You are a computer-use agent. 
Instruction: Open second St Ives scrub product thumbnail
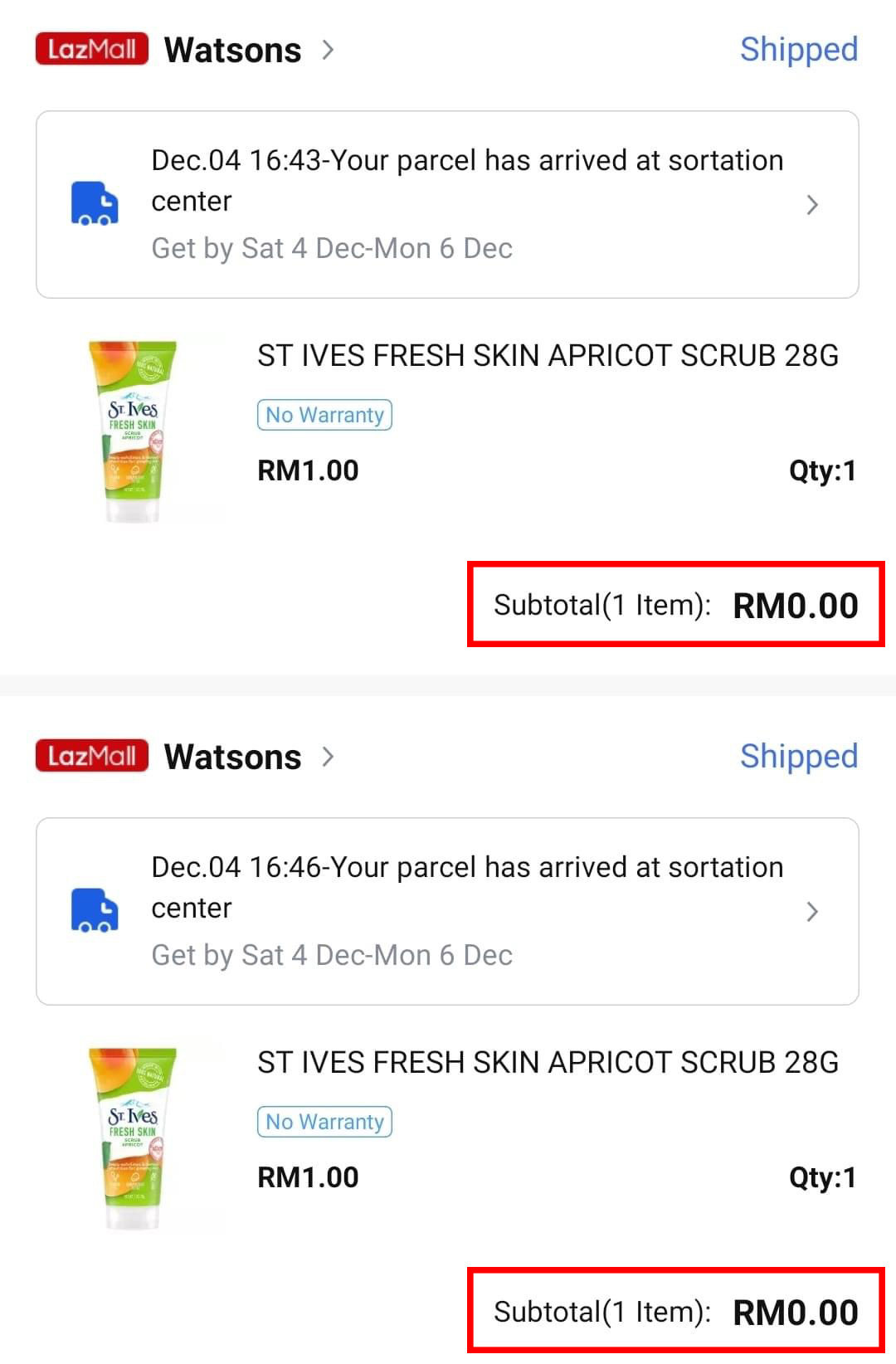pyautogui.click(x=134, y=1137)
